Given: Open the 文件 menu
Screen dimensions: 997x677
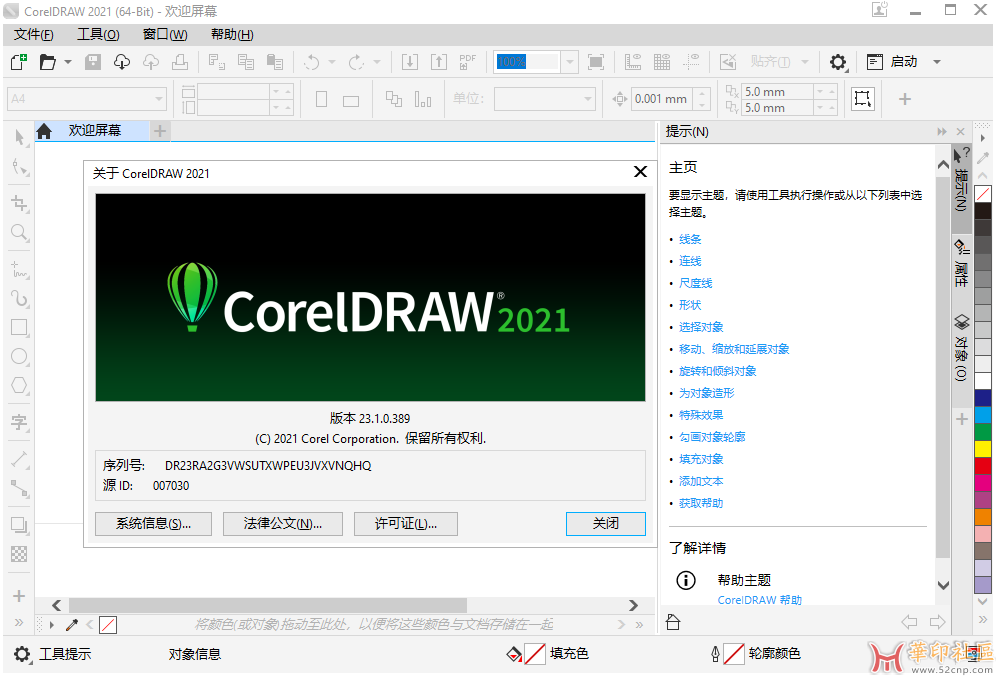Looking at the screenshot, I should click(x=34, y=34).
